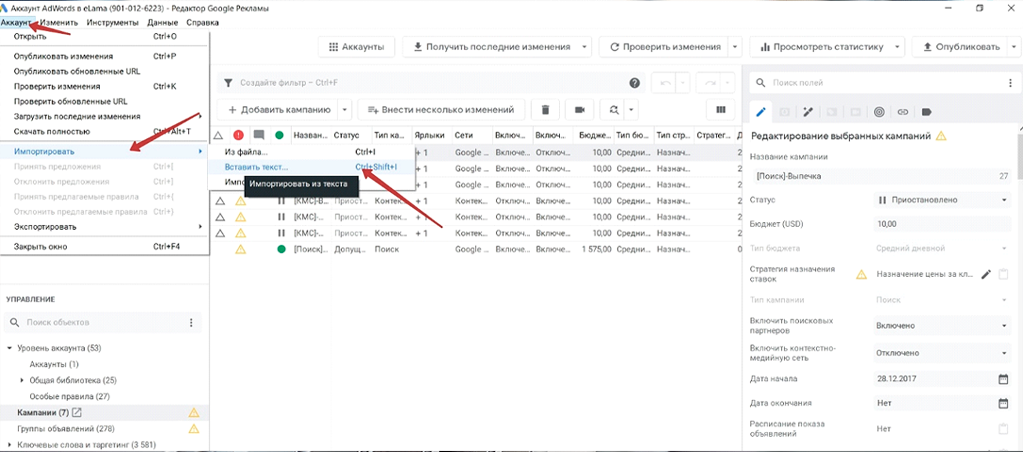Tick the checkbox next to Тип кампании
This screenshot has height=452, width=1023.
pos(1003,300)
